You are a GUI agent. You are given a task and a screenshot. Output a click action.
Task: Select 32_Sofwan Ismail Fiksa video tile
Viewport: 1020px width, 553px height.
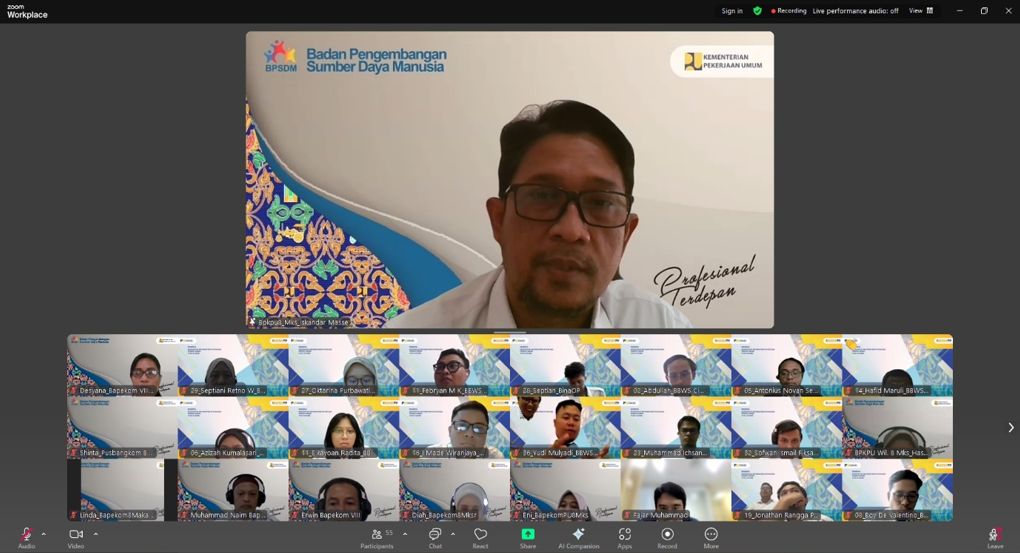[786, 427]
